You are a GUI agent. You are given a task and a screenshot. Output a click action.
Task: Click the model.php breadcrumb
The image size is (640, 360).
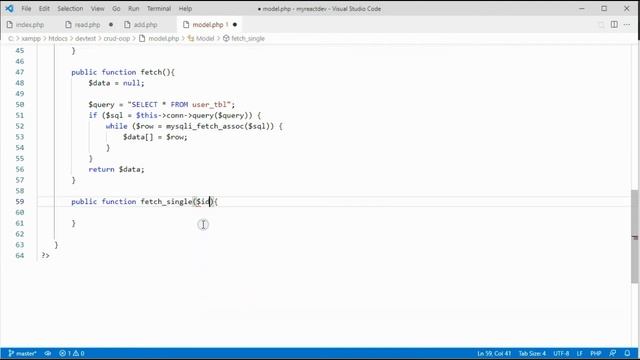point(164,38)
